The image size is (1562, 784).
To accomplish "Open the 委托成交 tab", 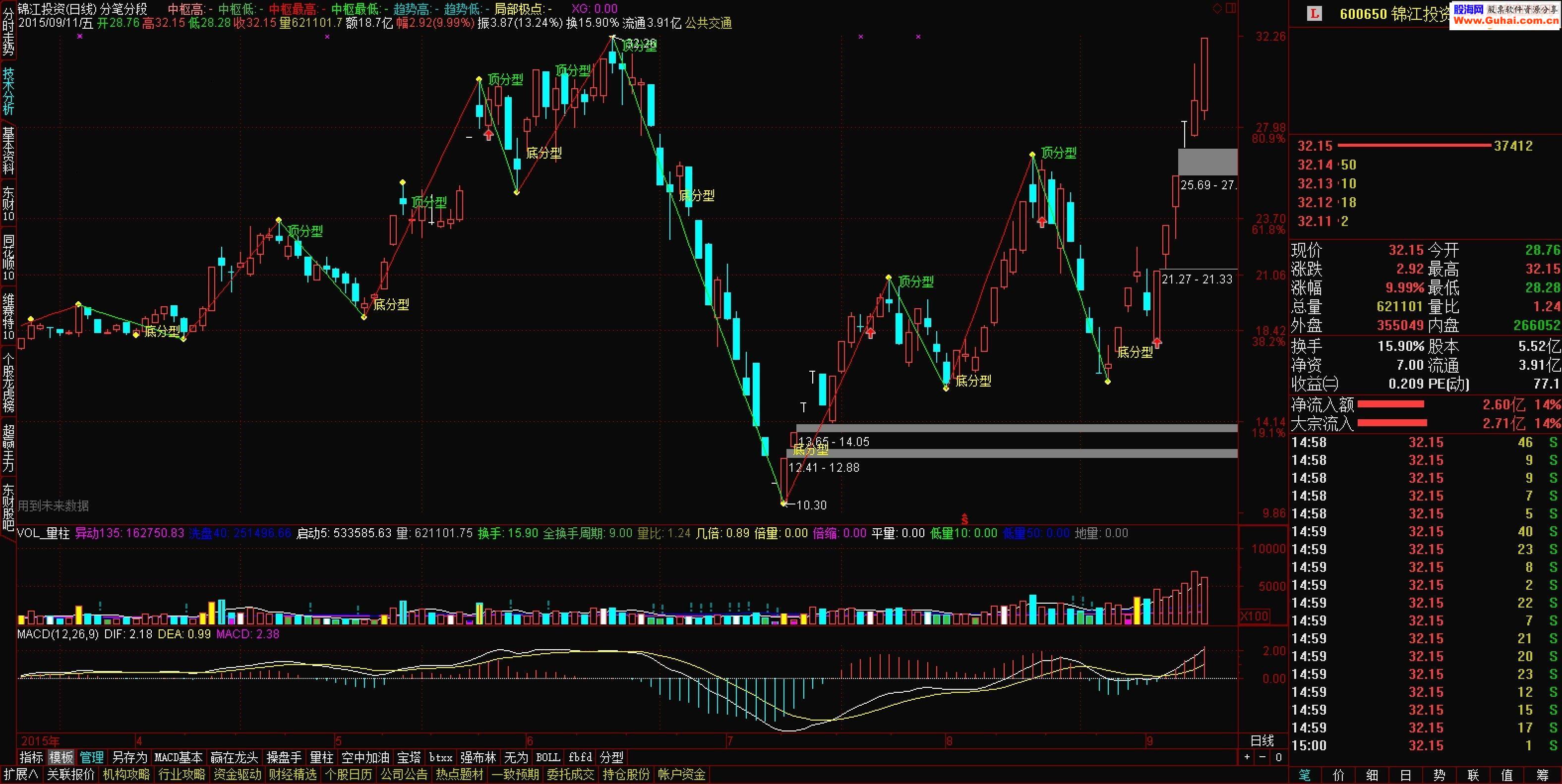I will [571, 774].
